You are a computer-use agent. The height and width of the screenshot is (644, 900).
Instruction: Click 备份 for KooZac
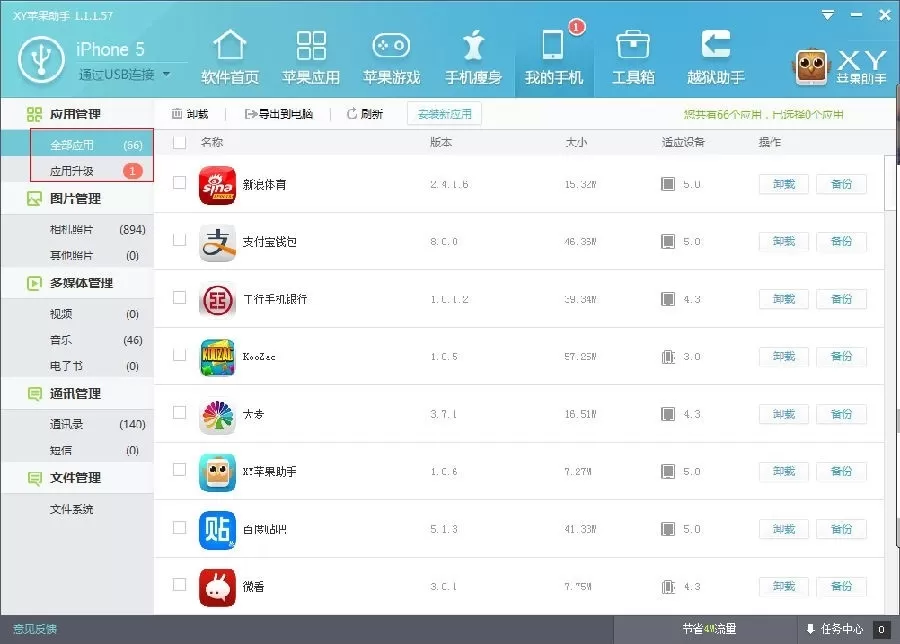pos(841,356)
